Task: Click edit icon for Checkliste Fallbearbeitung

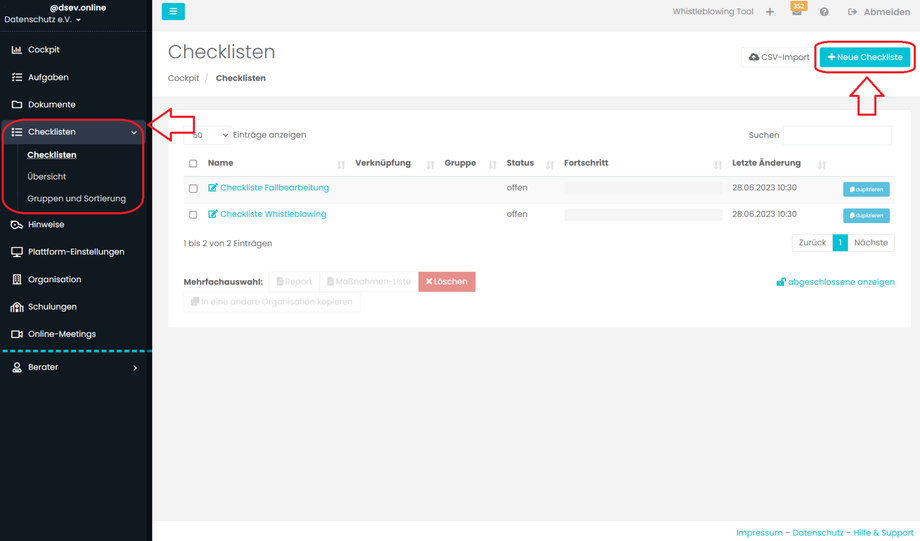Action: [213, 188]
